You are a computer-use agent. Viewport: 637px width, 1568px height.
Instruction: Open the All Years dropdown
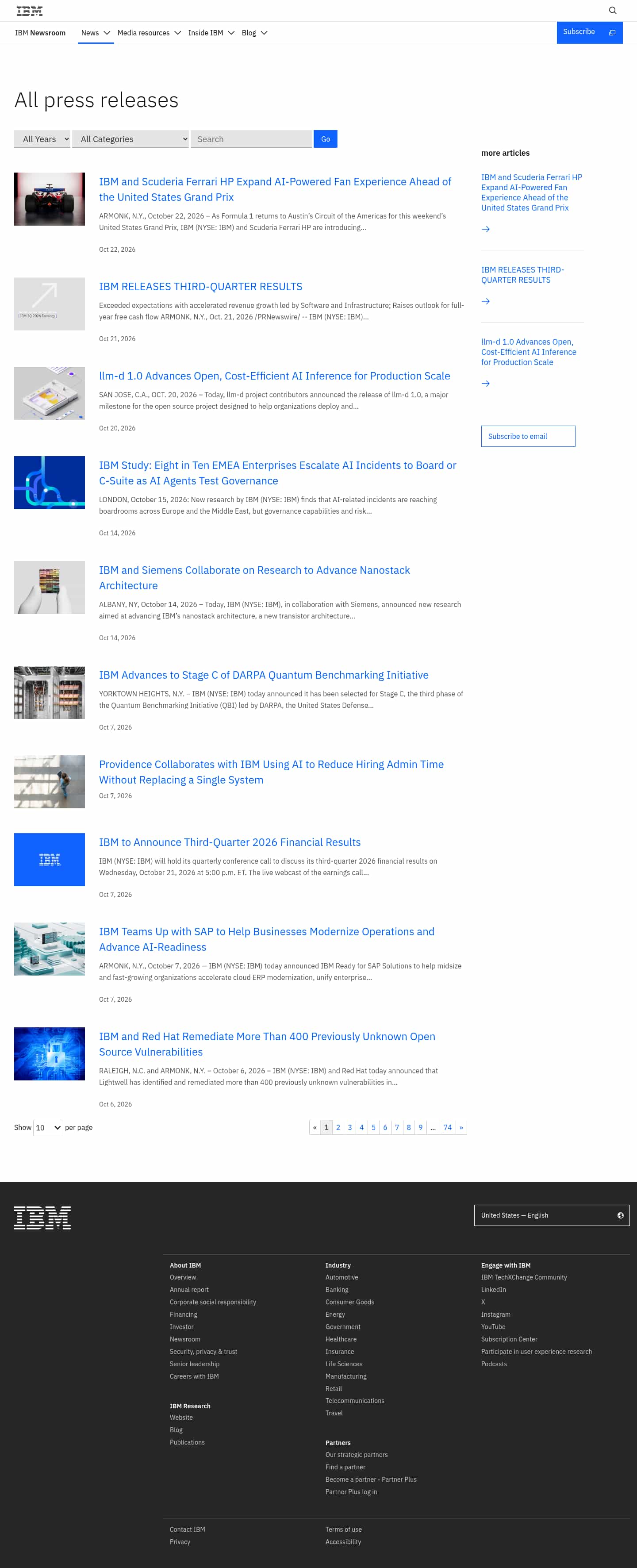(42, 139)
